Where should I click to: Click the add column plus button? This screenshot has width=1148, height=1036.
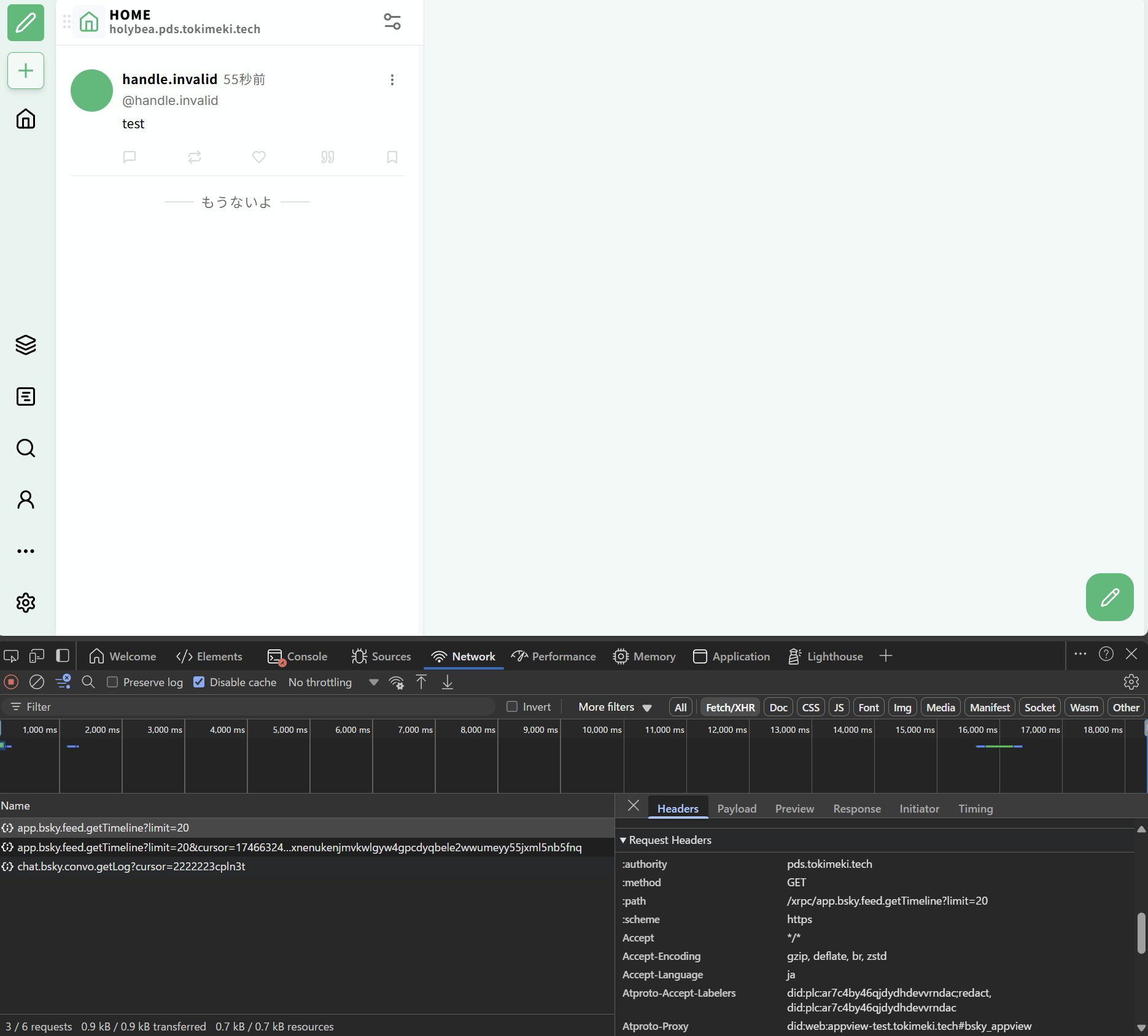tap(26, 71)
